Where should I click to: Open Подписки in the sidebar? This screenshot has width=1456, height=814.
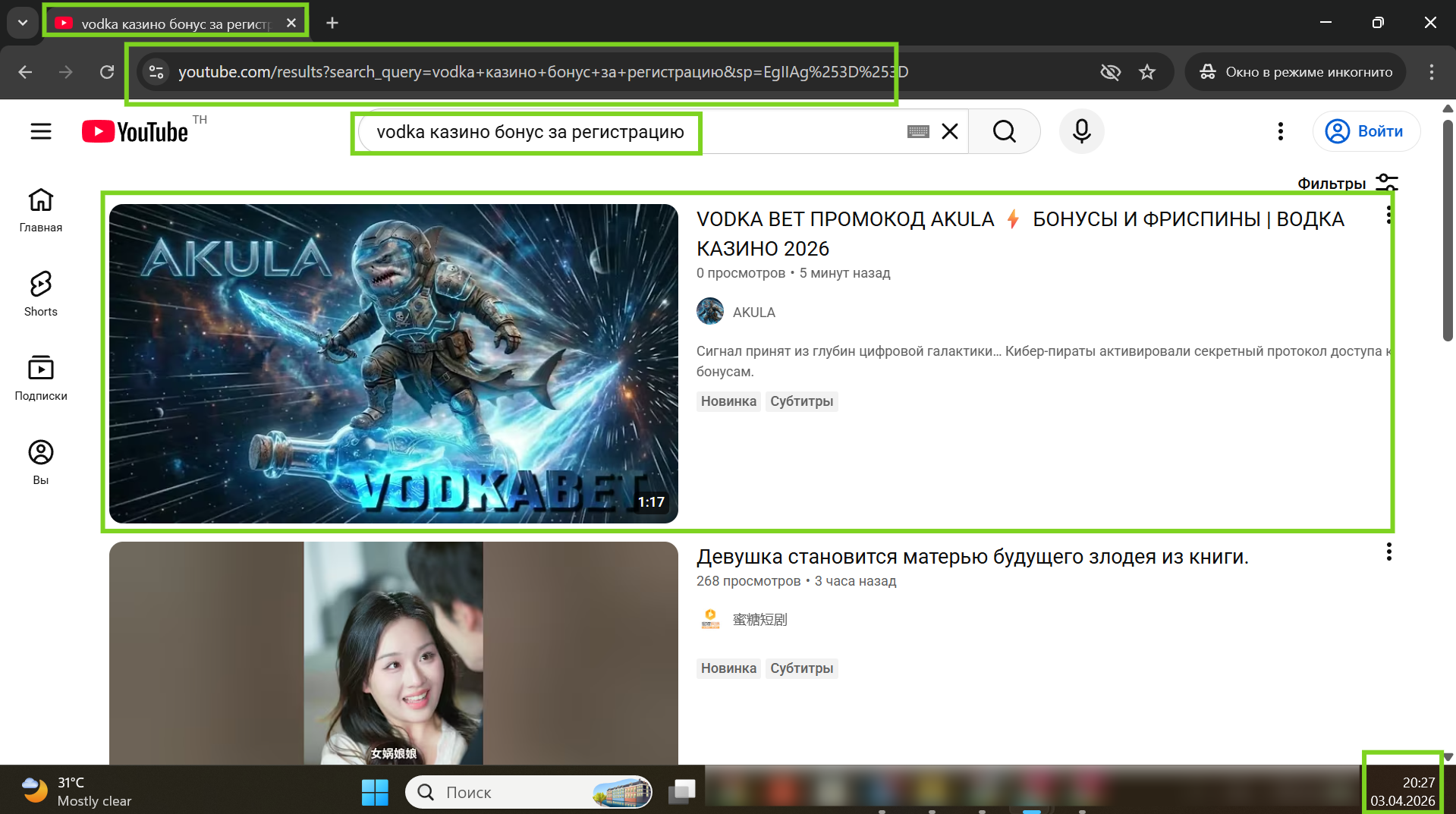pyautogui.click(x=41, y=379)
